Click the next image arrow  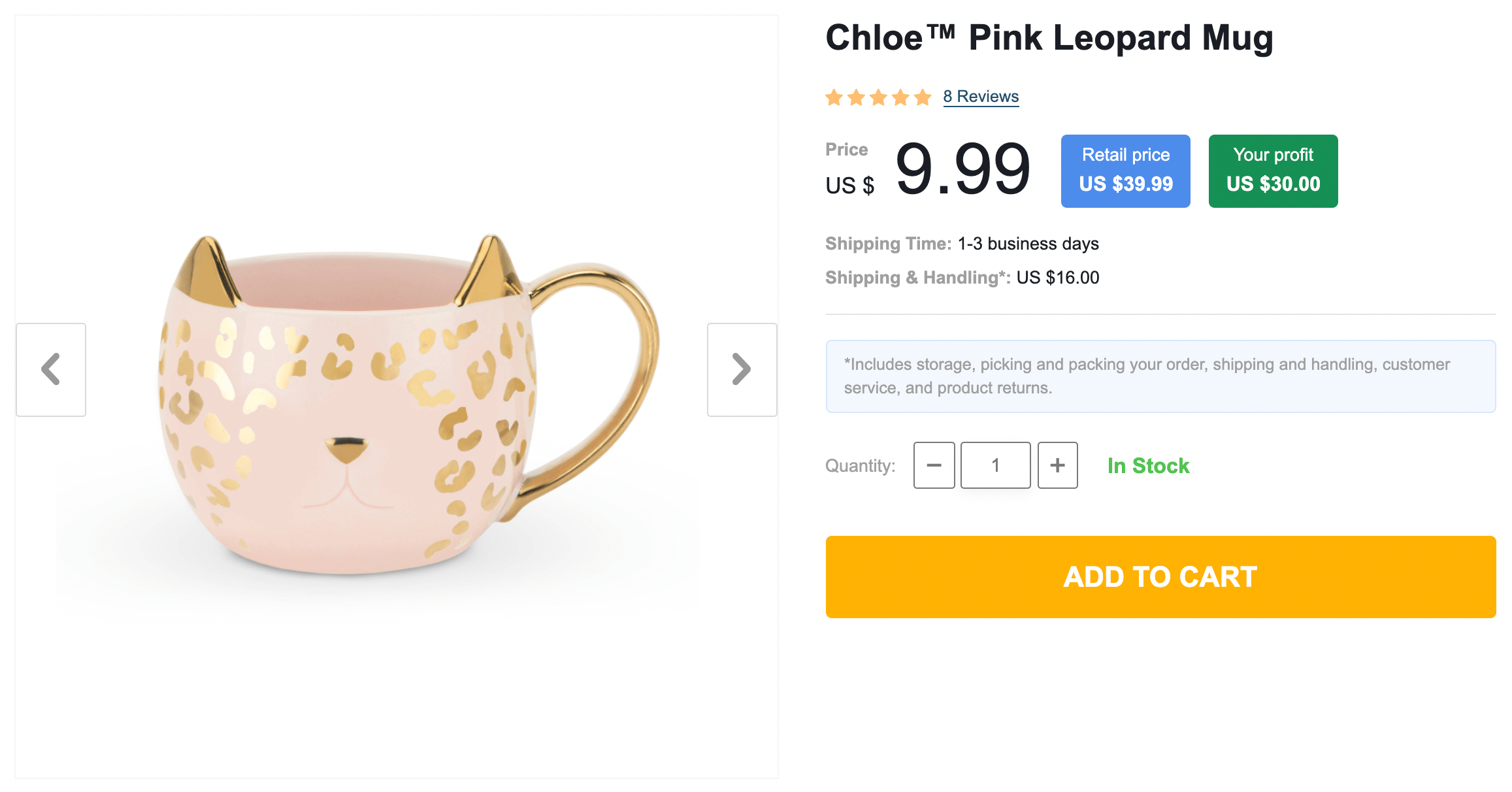742,370
